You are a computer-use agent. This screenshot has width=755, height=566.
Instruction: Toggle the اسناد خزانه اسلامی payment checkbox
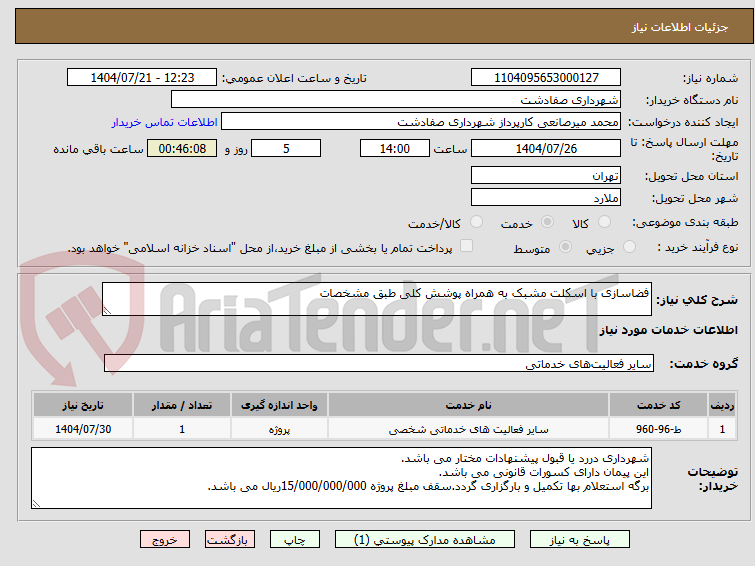click(x=466, y=246)
